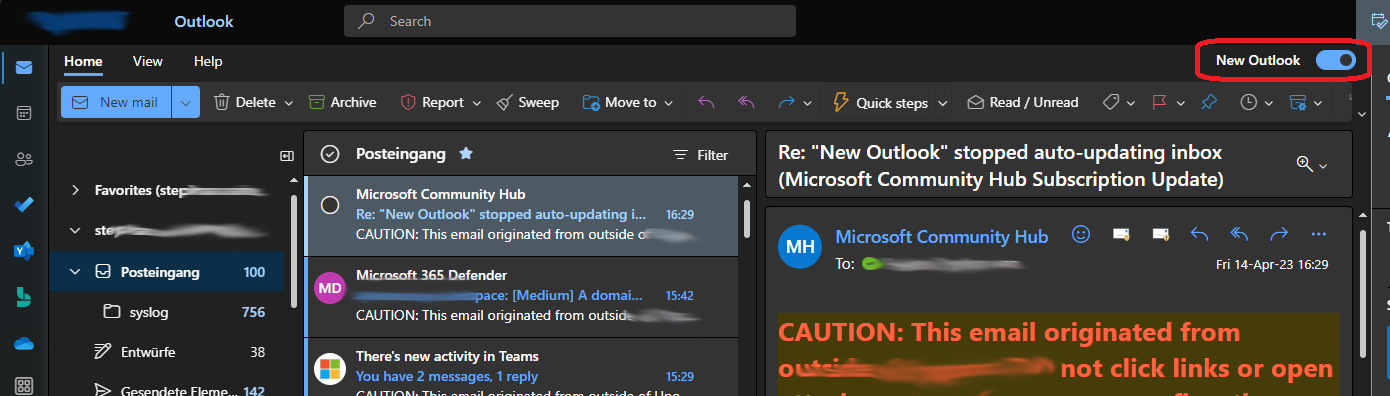The height and width of the screenshot is (396, 1390).
Task: Select the Microsoft Community Hub message circle
Action: coord(329,204)
